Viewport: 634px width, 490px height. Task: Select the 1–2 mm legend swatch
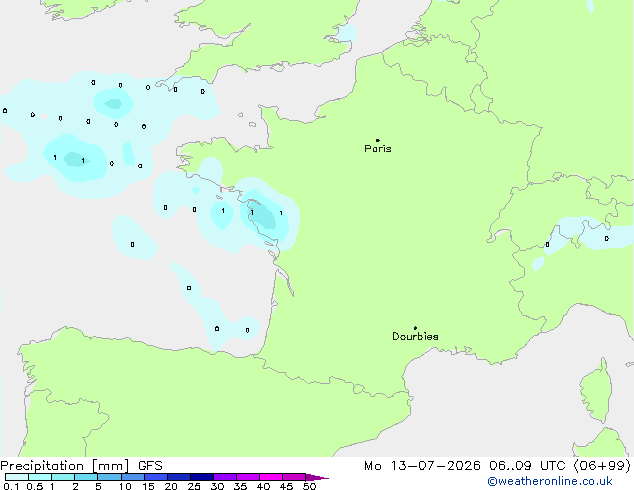[63, 477]
